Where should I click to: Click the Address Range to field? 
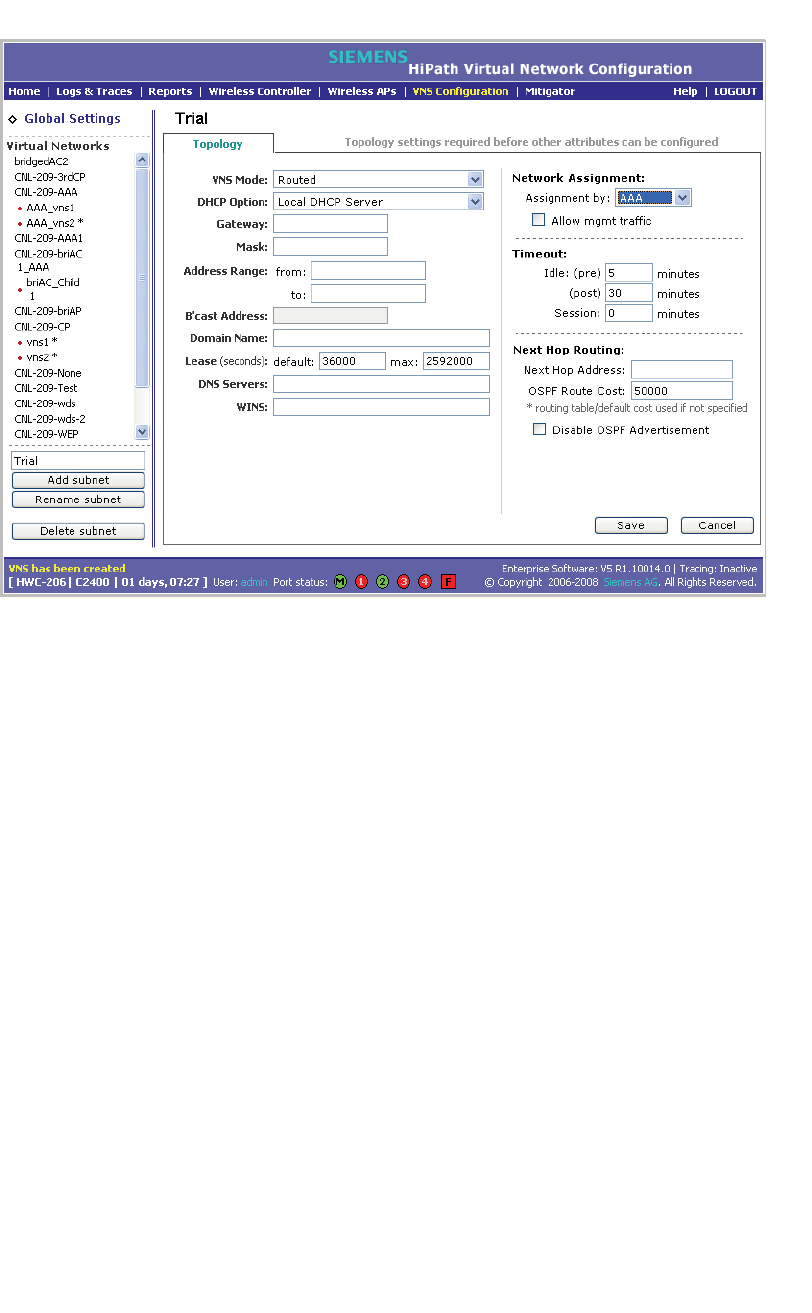pyautogui.click(x=368, y=294)
